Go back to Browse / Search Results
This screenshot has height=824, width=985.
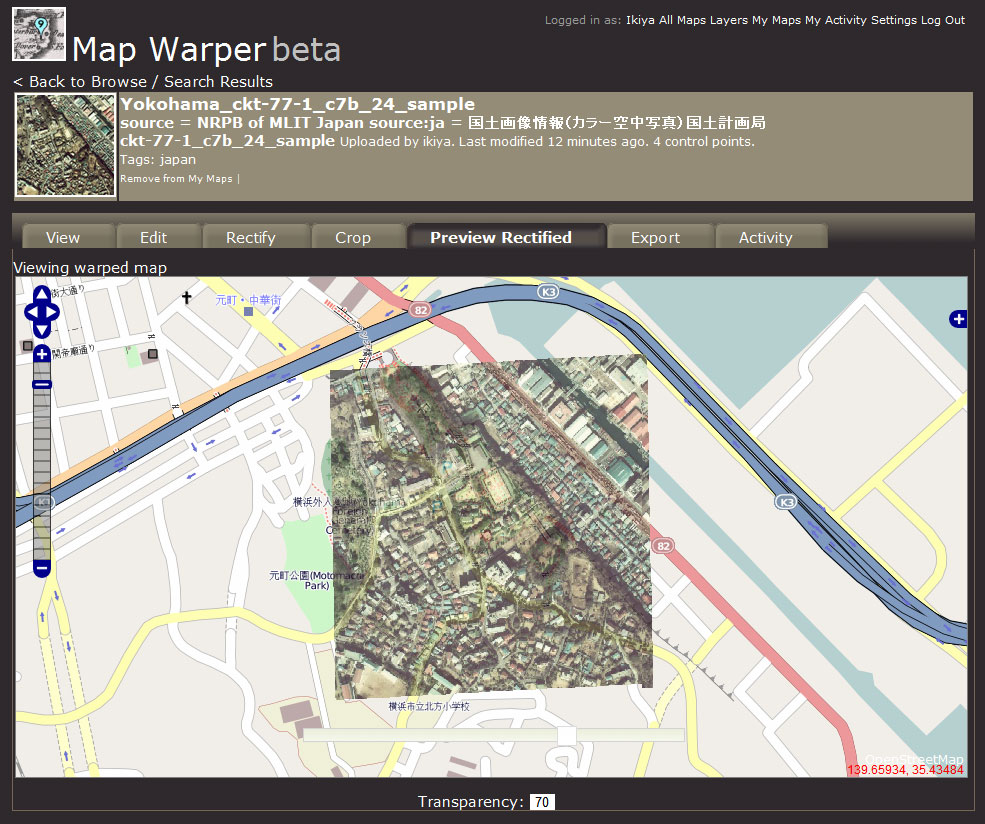tap(143, 82)
